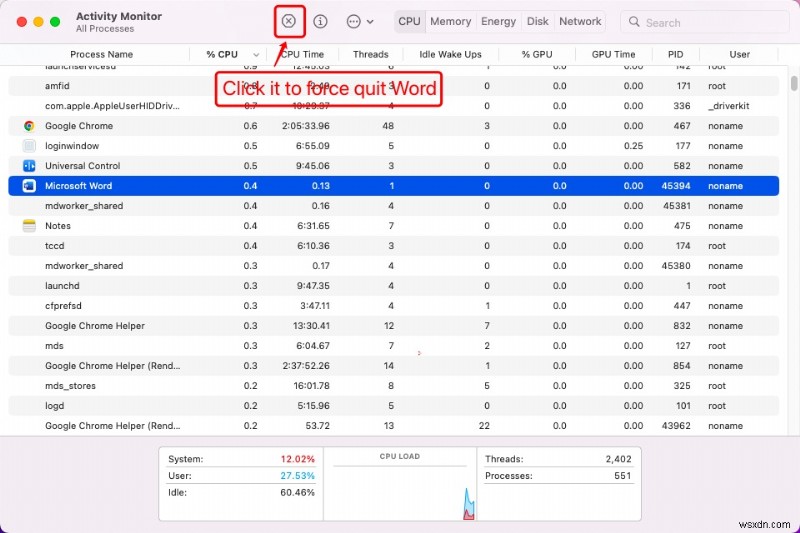800x533 pixels.
Task: Select the loginwindow process icon
Action: pyautogui.click(x=29, y=146)
